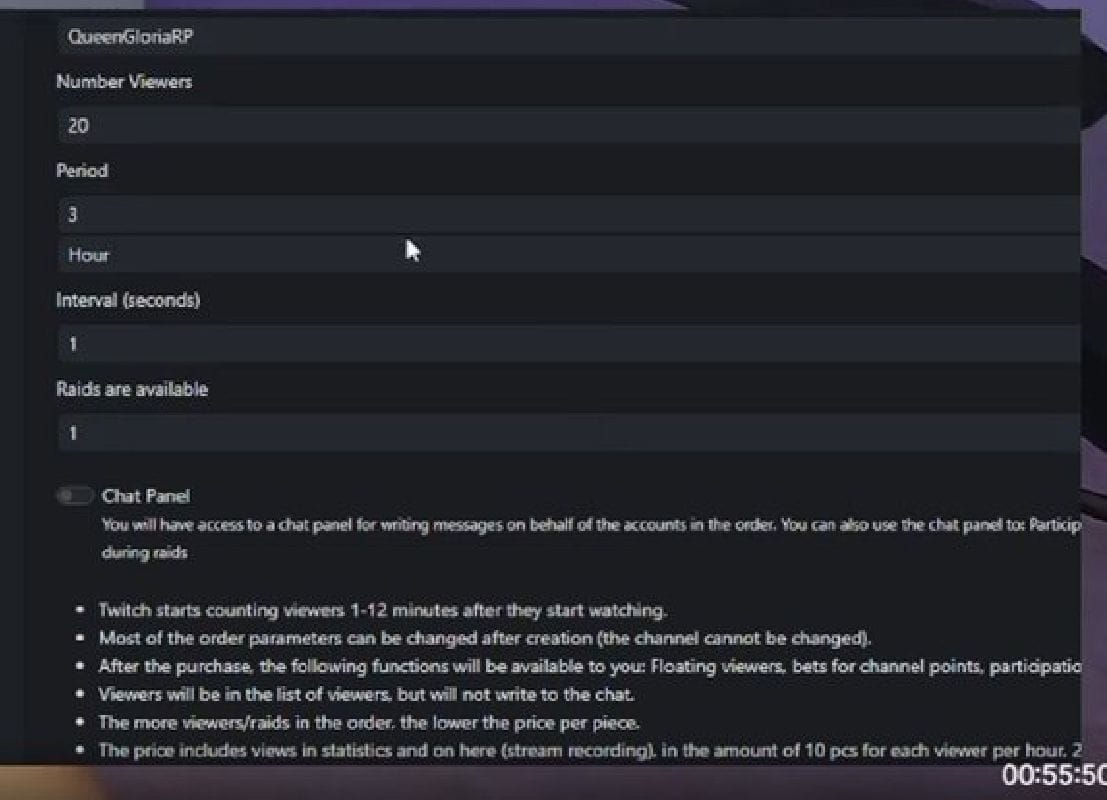This screenshot has width=1107, height=800.
Task: Click the 00:55:50 timestamp overlay
Action: [x=1054, y=775]
